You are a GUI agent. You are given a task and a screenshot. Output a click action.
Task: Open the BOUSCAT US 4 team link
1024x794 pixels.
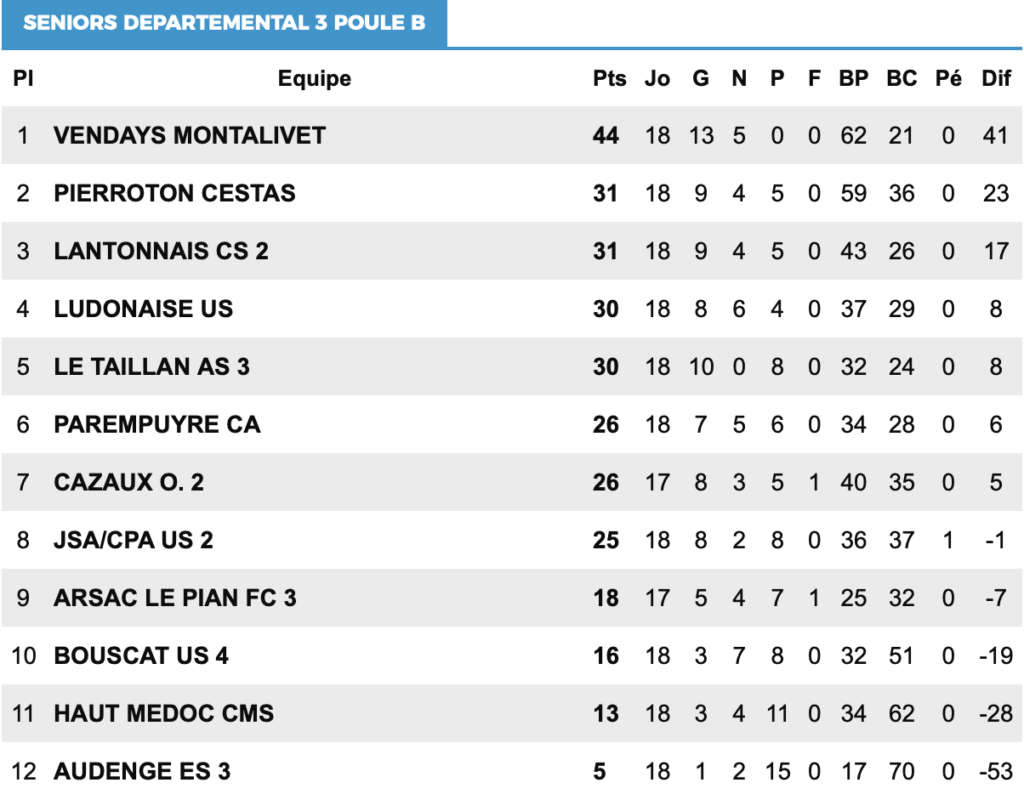point(141,656)
